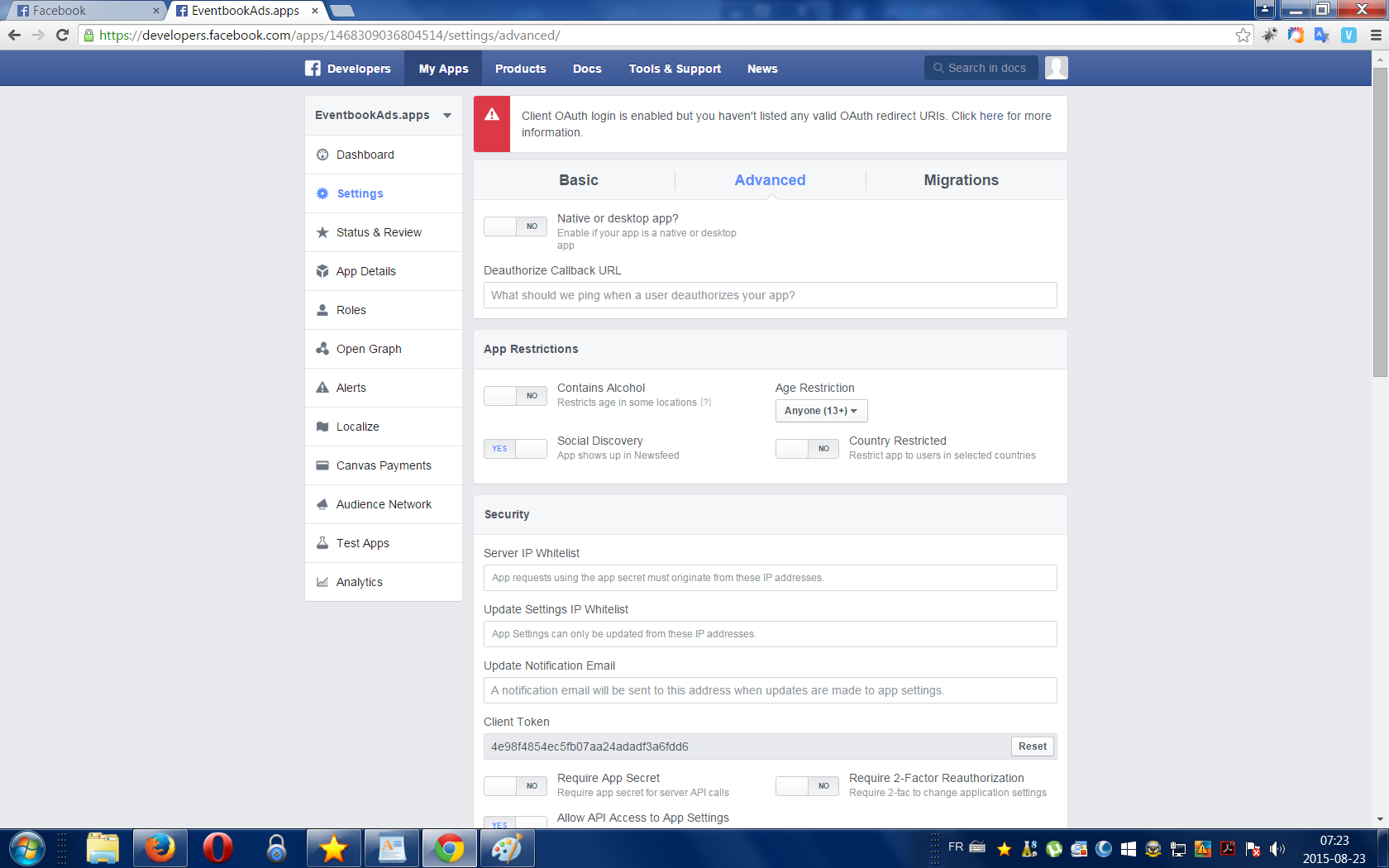
Task: Switch to the Basic settings tab
Action: 578,180
